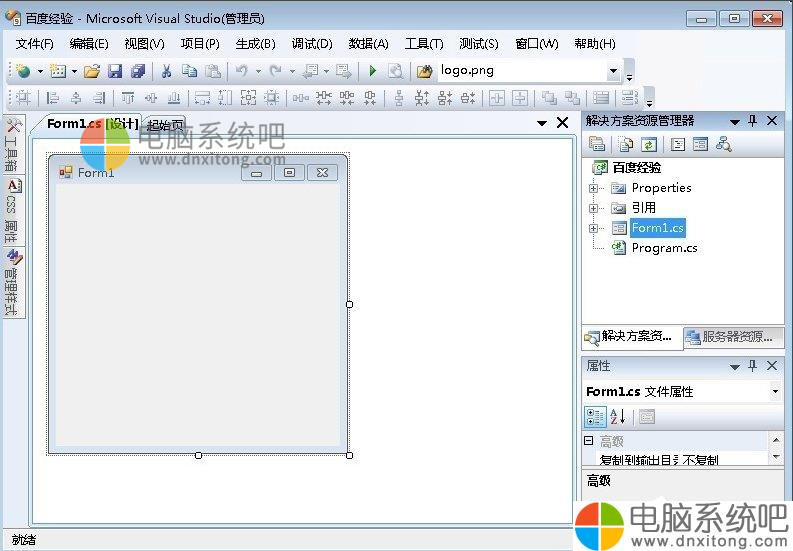Screen dimensions: 793x551
Task: Start debugging with the green play icon
Action: 373,71
